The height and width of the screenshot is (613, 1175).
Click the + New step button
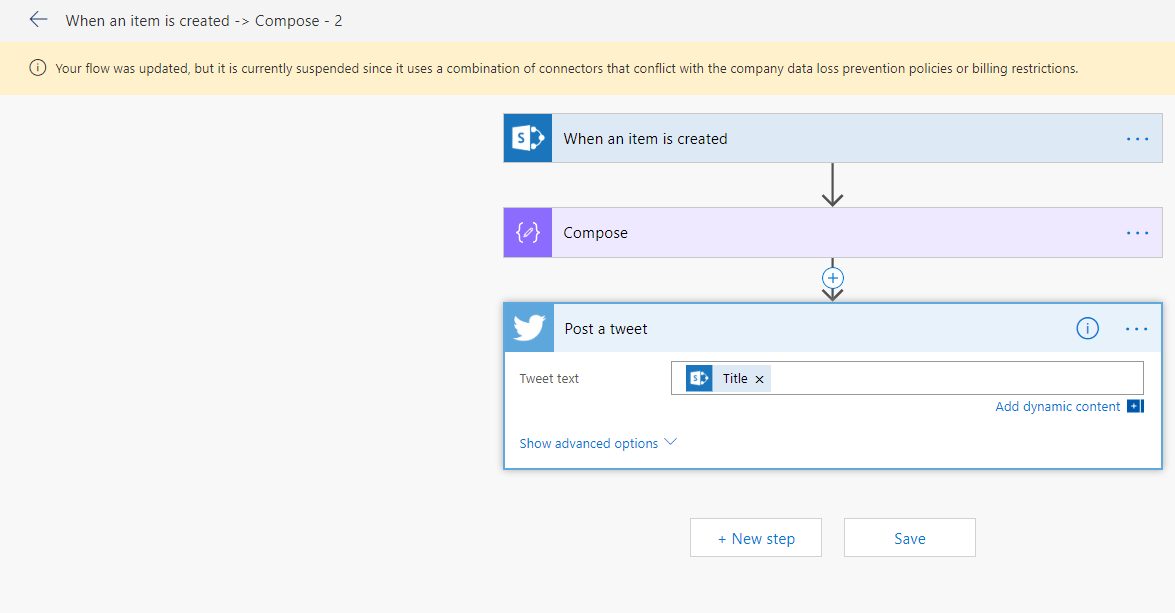(755, 538)
